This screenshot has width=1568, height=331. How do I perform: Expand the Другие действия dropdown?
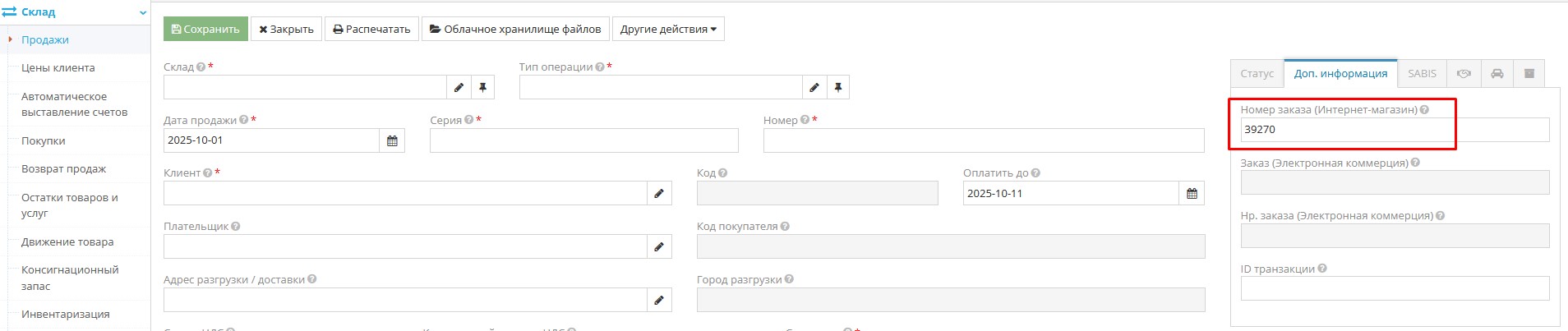coord(667,30)
